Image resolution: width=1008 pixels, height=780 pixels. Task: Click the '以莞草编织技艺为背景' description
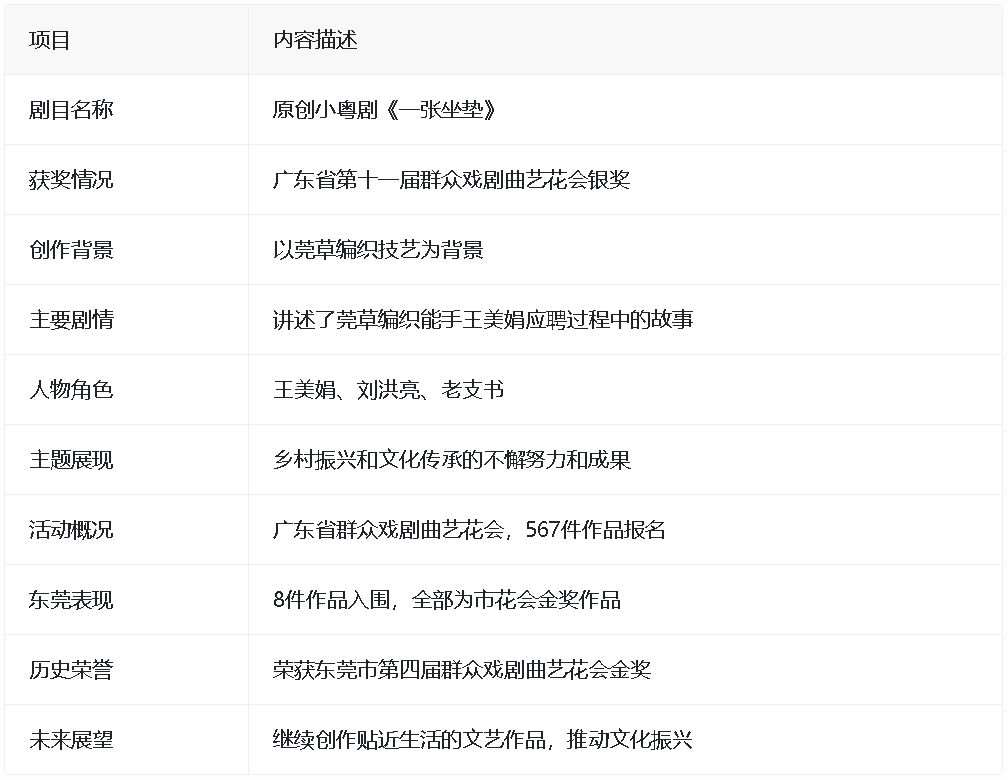pos(378,250)
